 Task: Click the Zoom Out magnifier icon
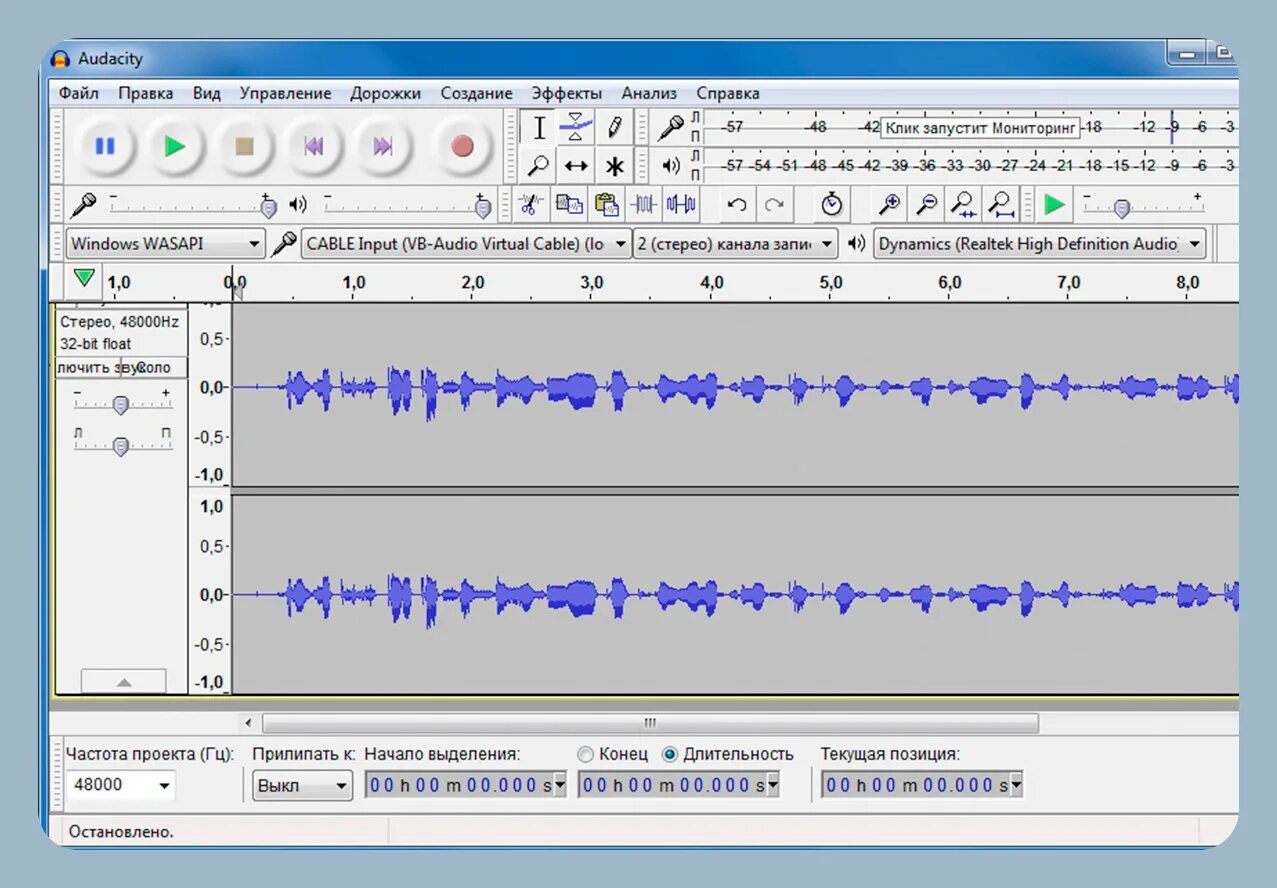coord(927,205)
